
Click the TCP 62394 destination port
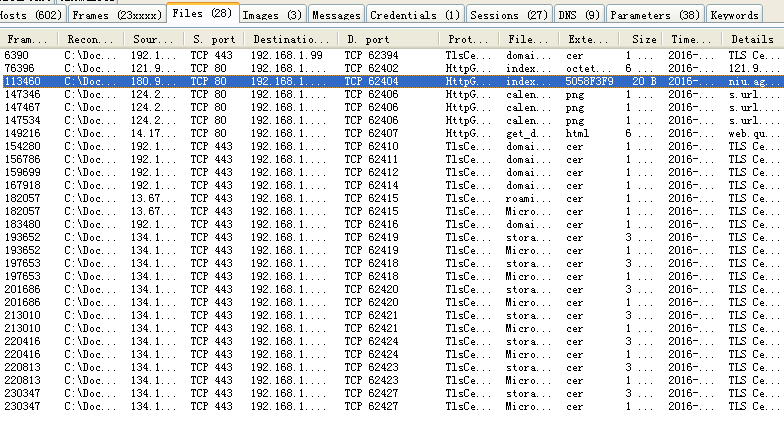[372, 56]
